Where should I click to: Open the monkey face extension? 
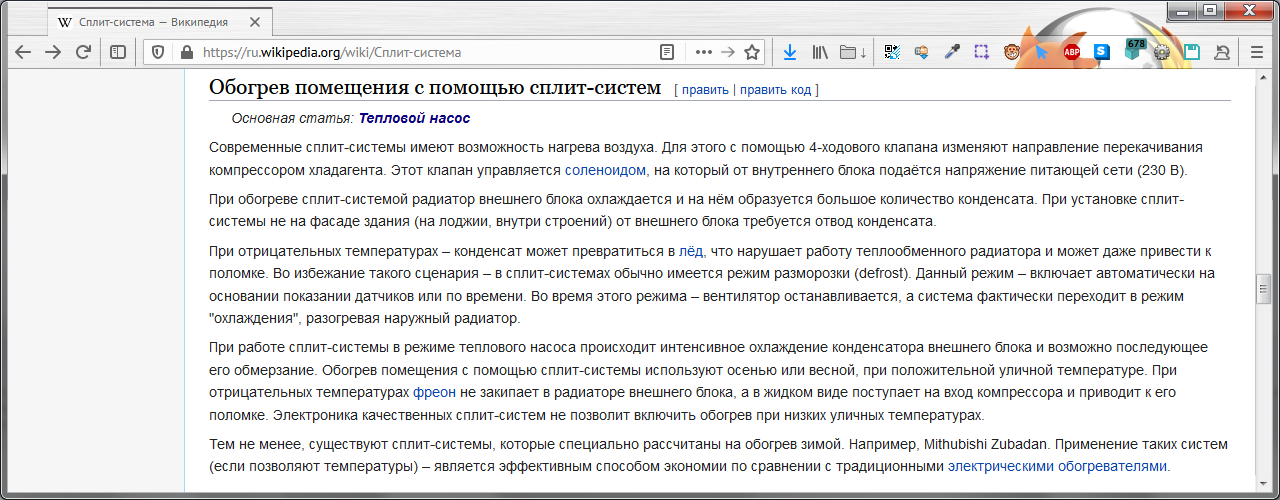click(1012, 52)
